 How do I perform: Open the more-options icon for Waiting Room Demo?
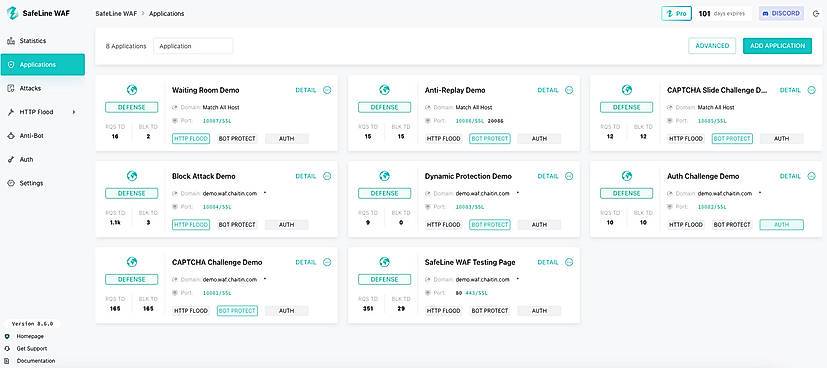click(326, 90)
